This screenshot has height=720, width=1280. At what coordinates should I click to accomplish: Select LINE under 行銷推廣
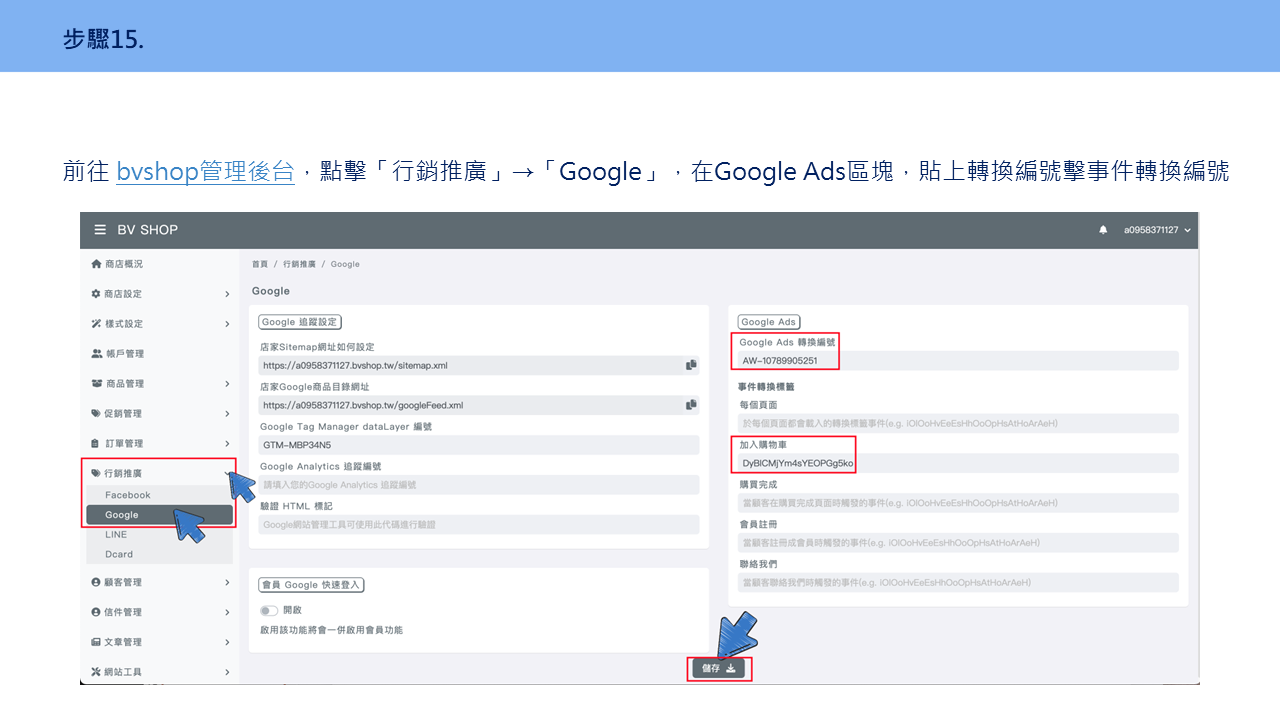pos(116,535)
